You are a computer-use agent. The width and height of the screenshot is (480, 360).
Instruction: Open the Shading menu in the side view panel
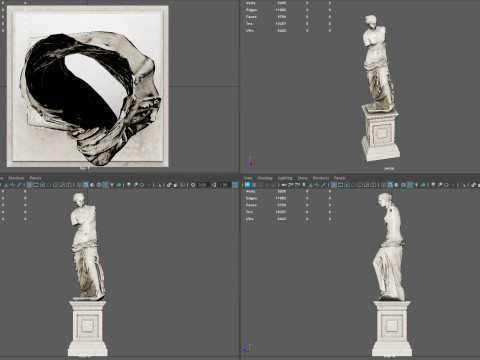(265, 178)
